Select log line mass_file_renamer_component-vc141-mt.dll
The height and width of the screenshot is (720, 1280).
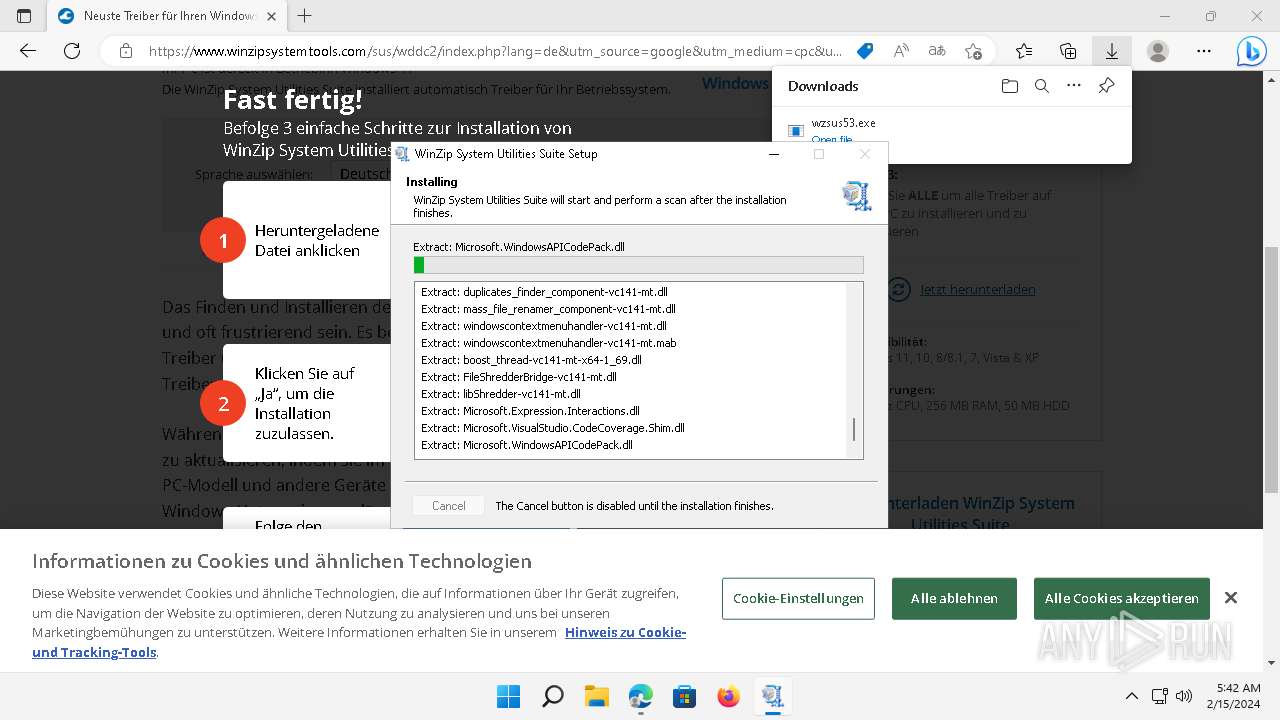coord(548,309)
